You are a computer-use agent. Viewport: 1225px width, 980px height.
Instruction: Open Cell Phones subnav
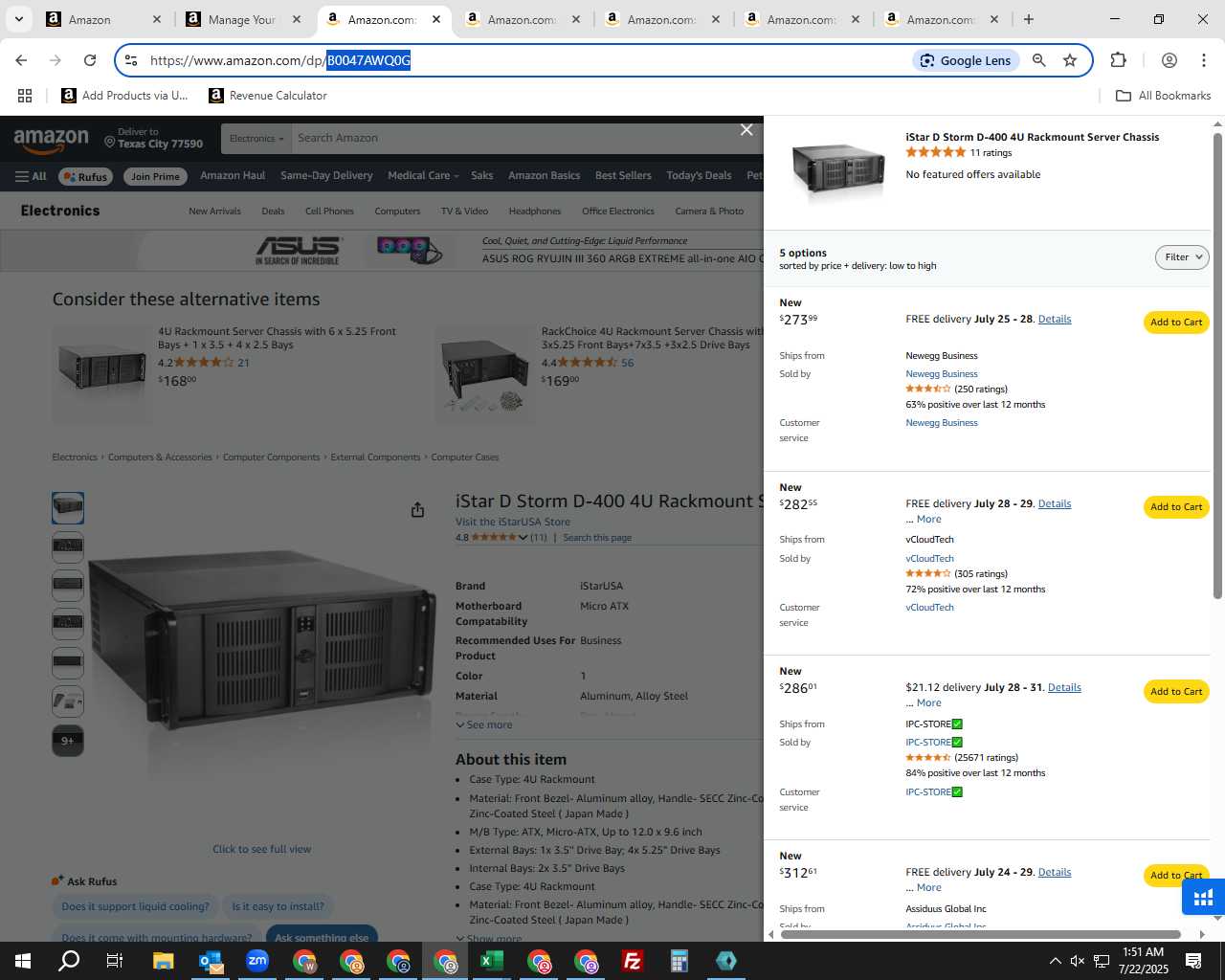pyautogui.click(x=329, y=212)
